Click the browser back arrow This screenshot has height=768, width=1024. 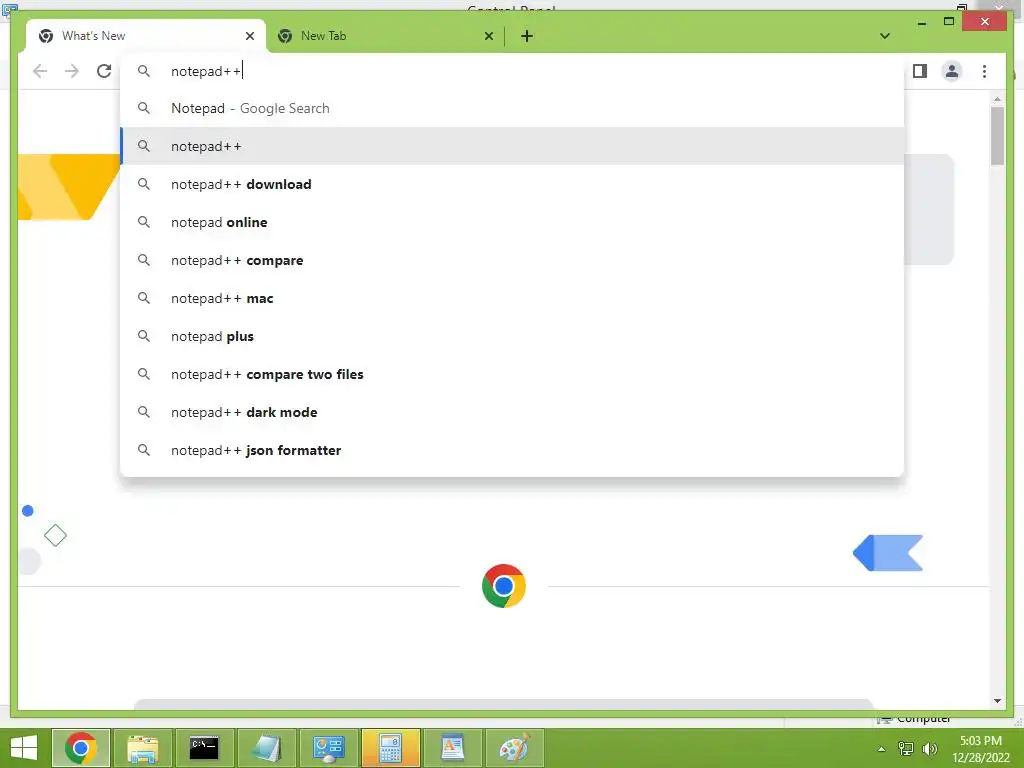tap(40, 71)
